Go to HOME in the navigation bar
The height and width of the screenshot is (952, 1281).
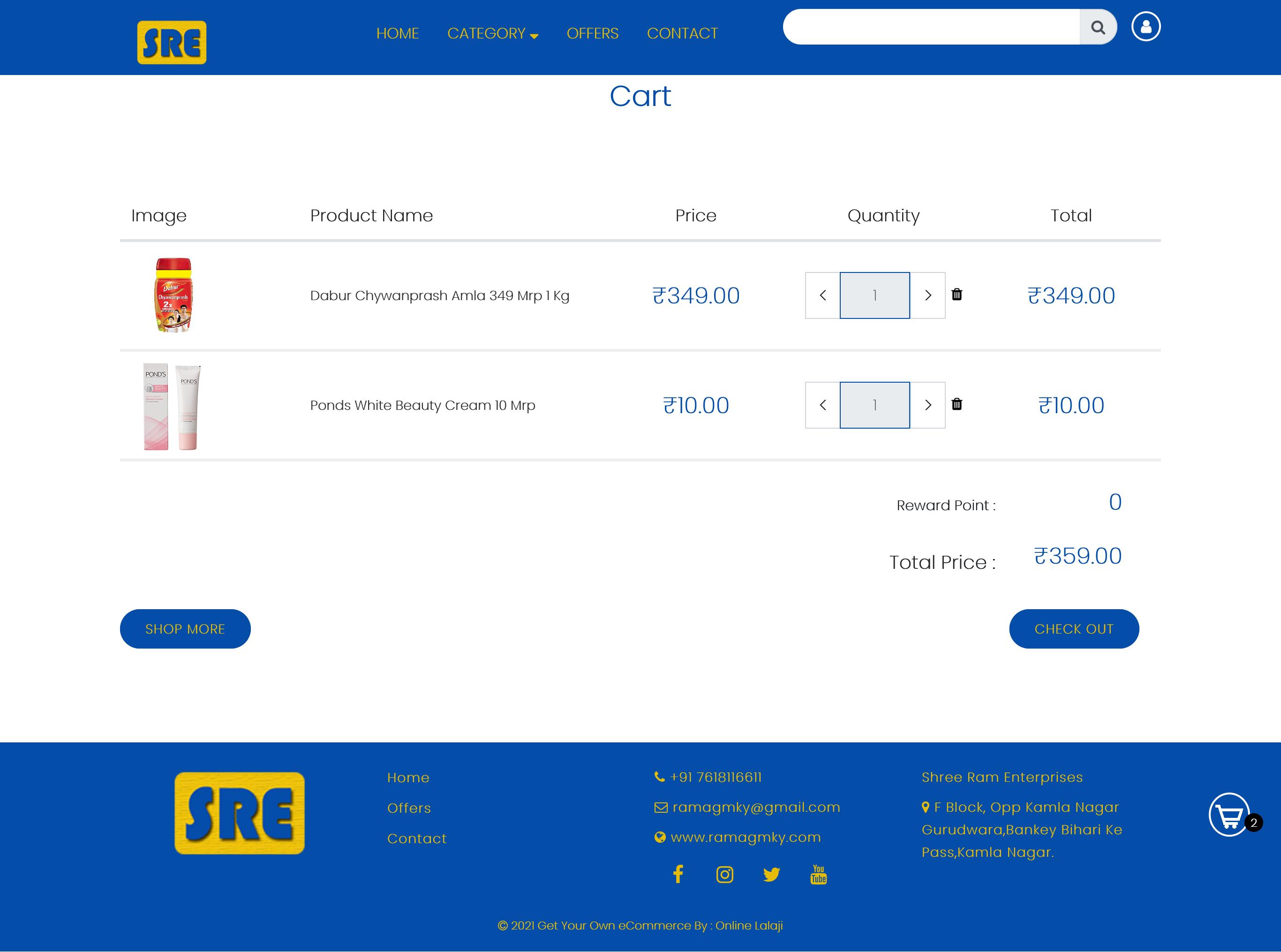tap(398, 33)
